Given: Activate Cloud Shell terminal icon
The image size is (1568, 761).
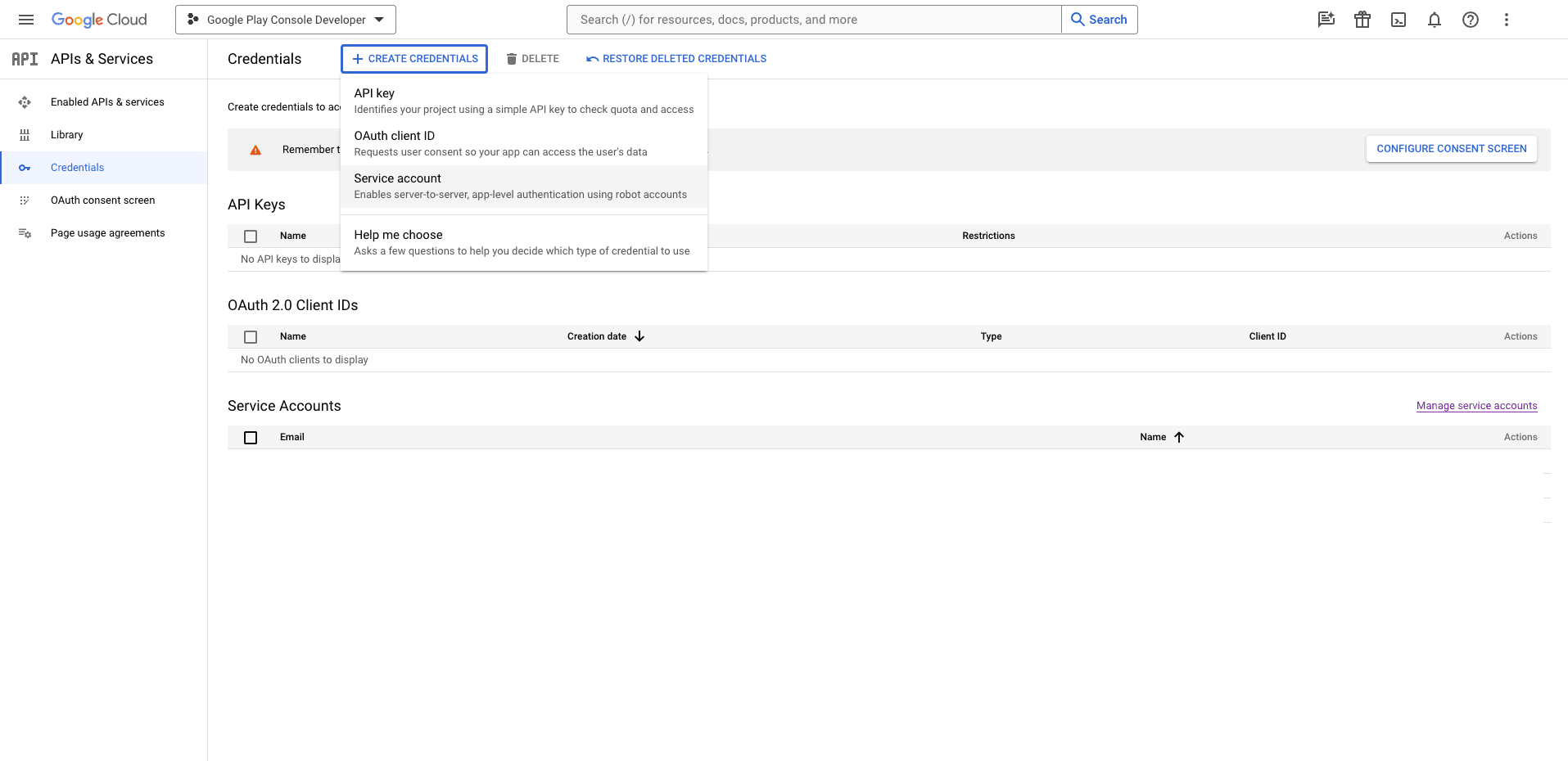Looking at the screenshot, I should click(x=1398, y=20).
